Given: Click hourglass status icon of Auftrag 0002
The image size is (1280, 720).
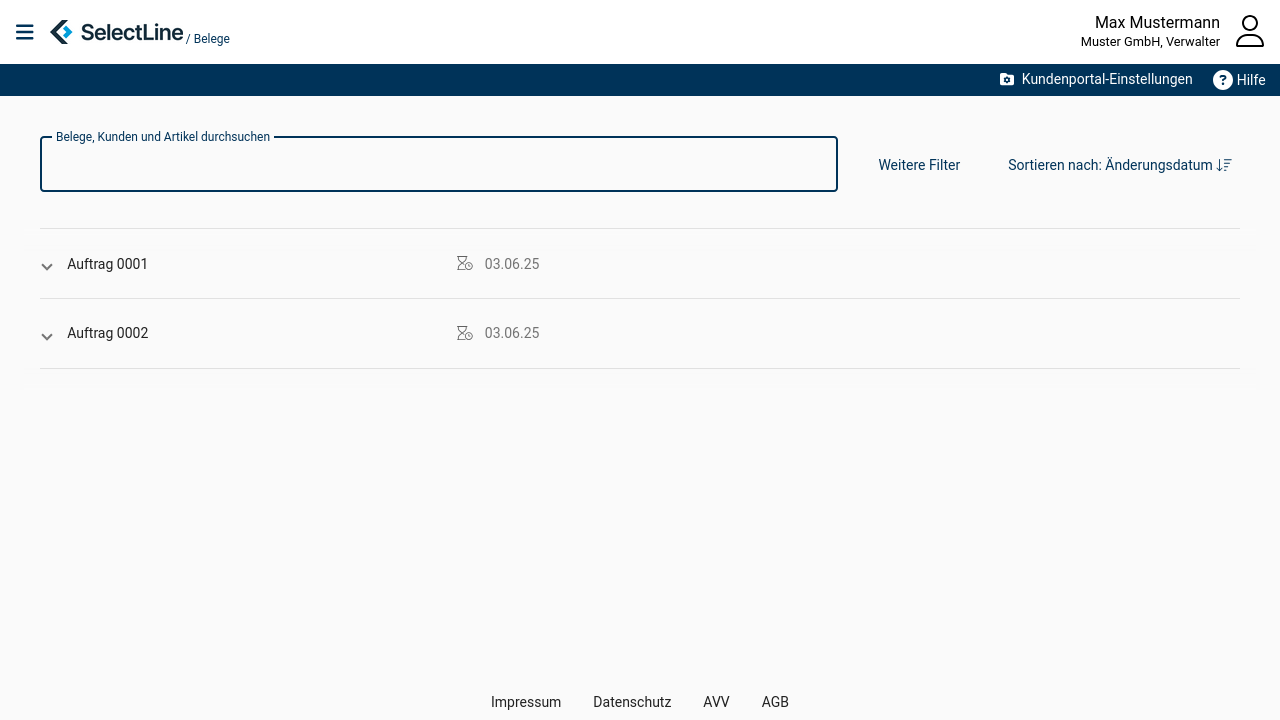Looking at the screenshot, I should point(464,333).
